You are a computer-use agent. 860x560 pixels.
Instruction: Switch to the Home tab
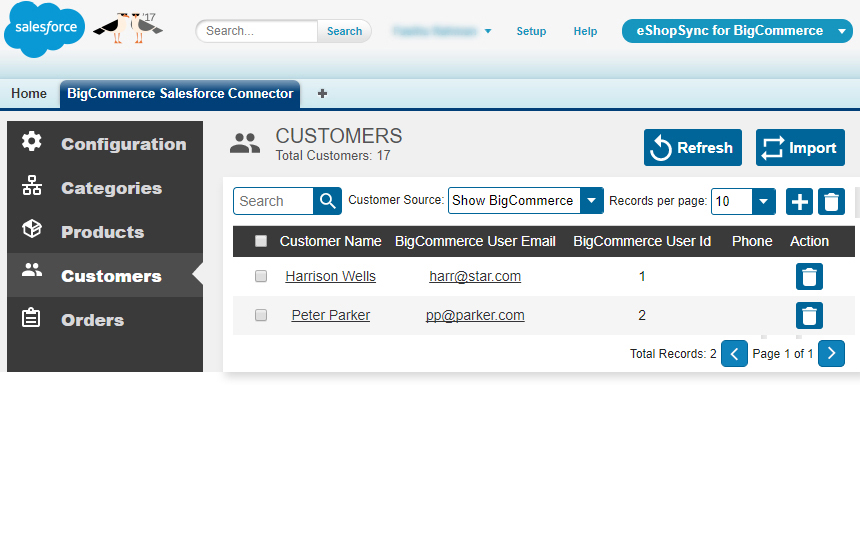pyautogui.click(x=29, y=93)
